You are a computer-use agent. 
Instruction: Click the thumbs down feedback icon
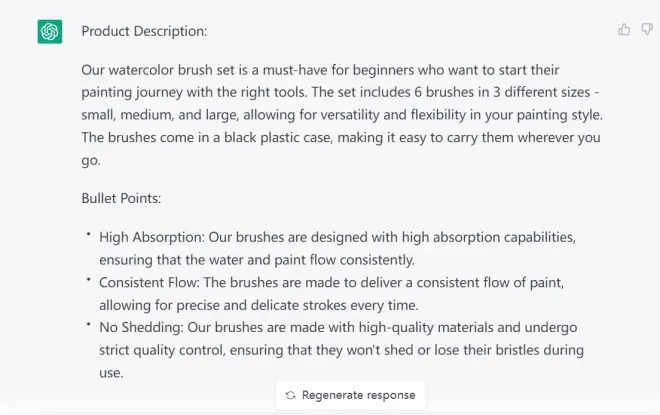click(647, 29)
